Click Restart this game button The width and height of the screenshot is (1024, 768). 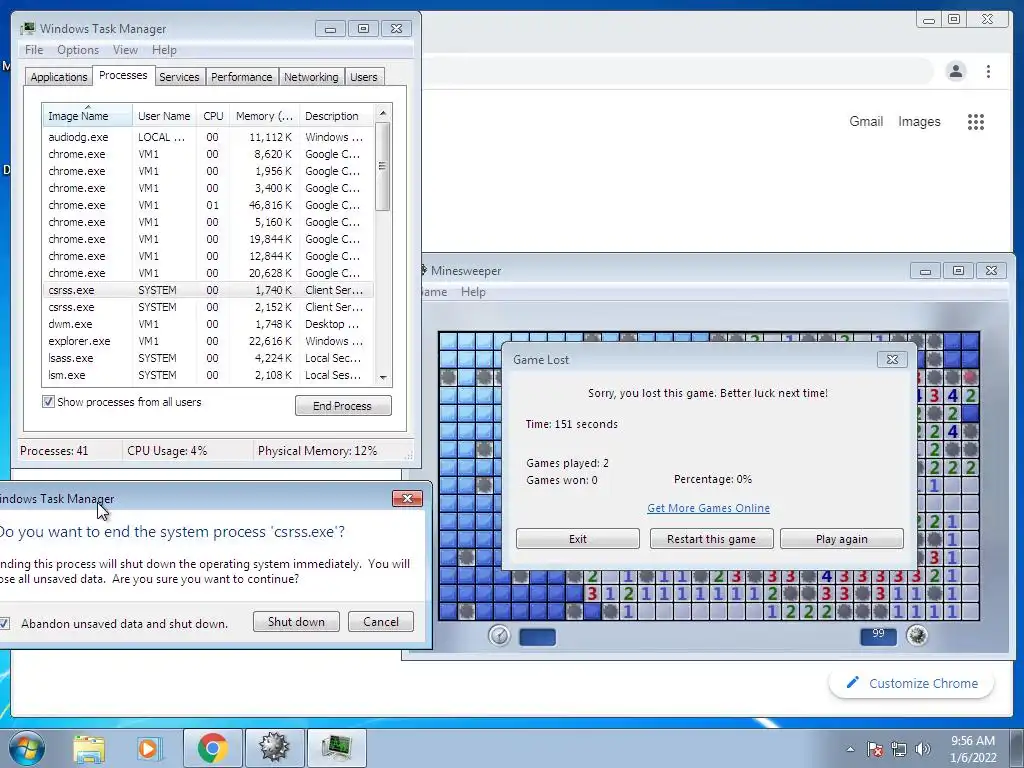coord(711,539)
